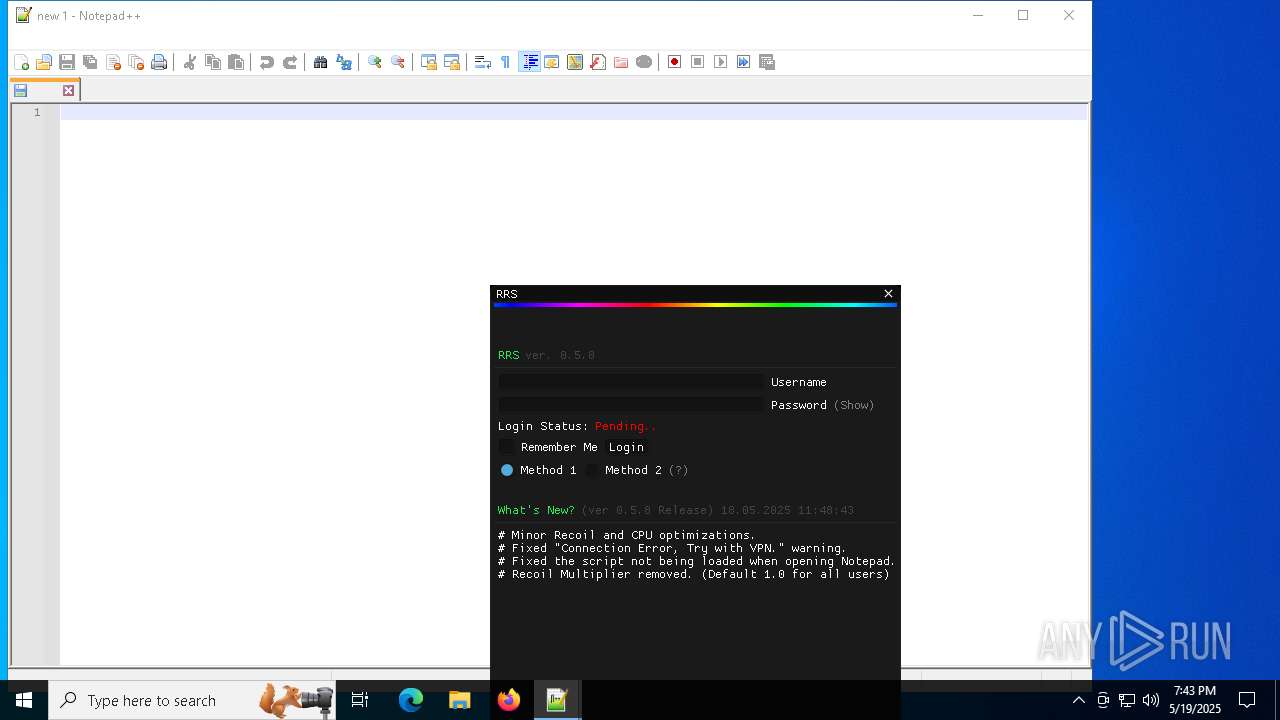Switch to Notepad++ via its taskbar icon
This screenshot has width=1280, height=720.
pos(557,700)
